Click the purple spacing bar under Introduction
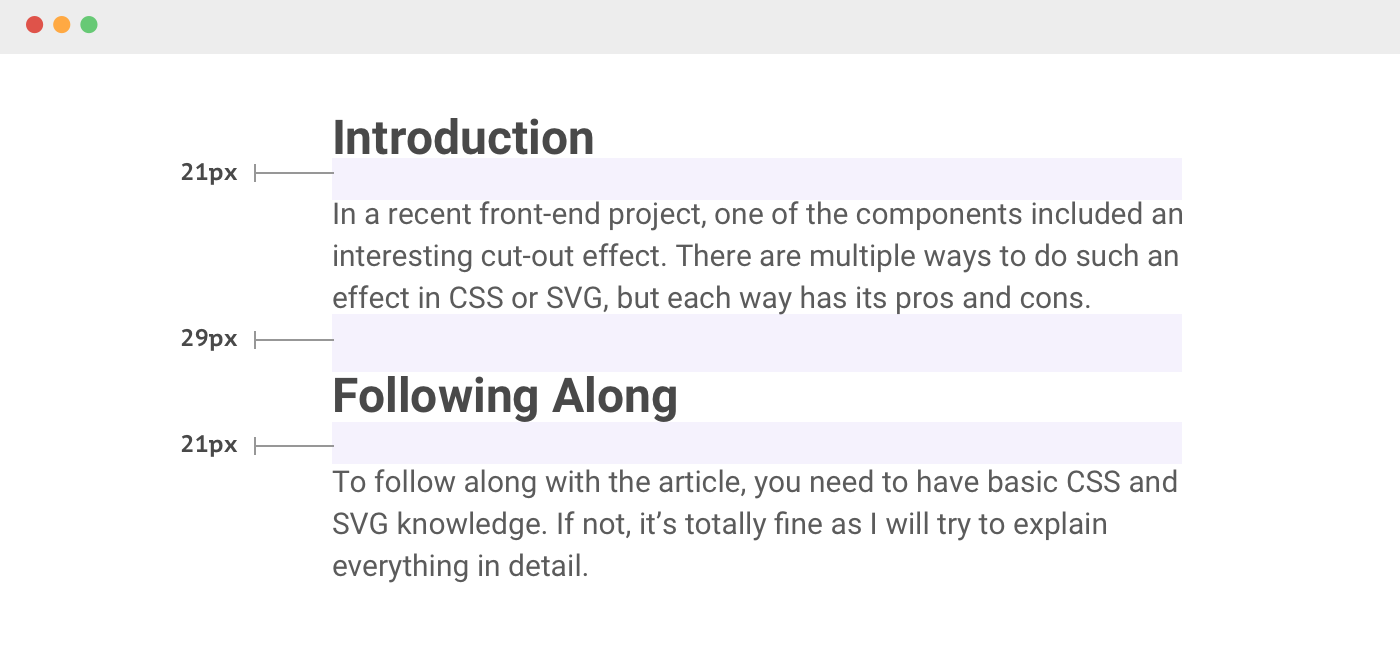The image size is (1400, 666). click(757, 178)
